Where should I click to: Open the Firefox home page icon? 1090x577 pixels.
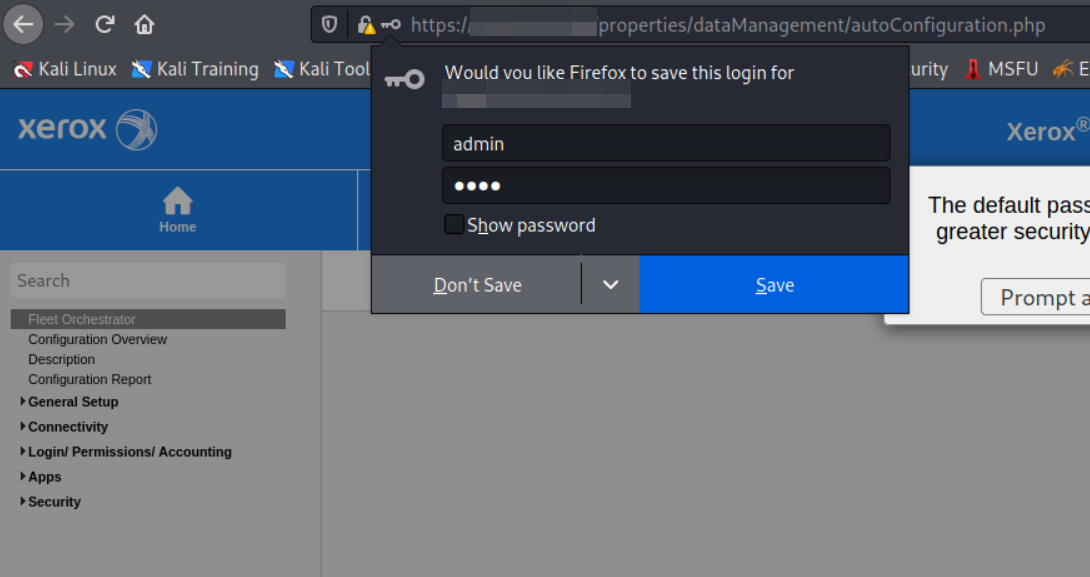point(145,25)
